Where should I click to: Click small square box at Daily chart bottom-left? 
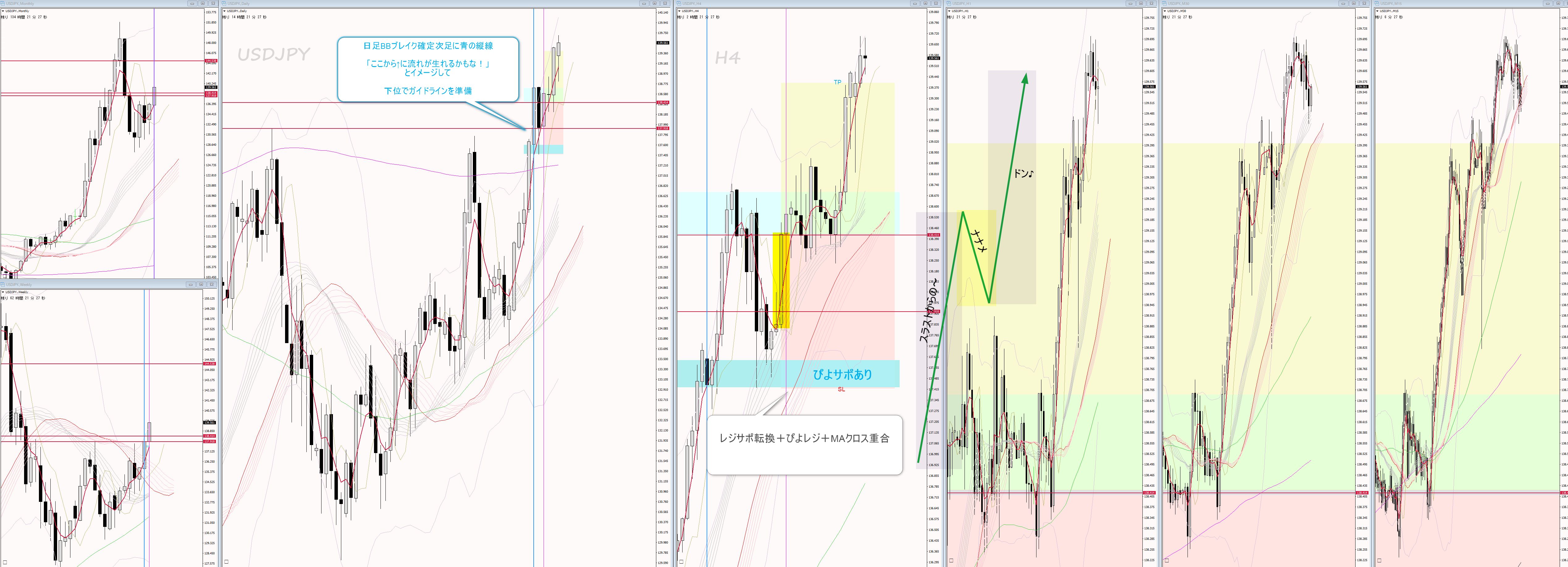pyautogui.click(x=226, y=561)
